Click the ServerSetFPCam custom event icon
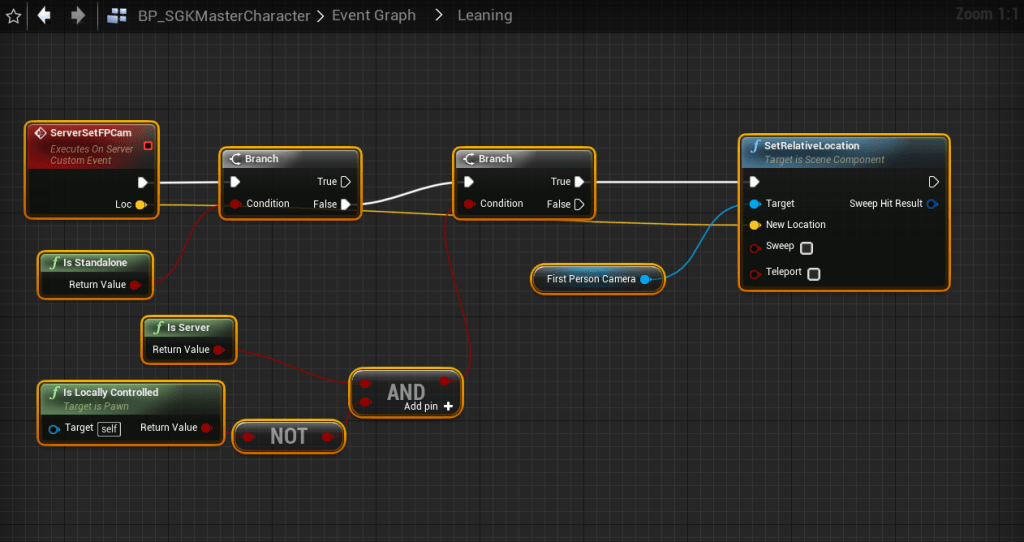This screenshot has height=542, width=1024. [40, 133]
